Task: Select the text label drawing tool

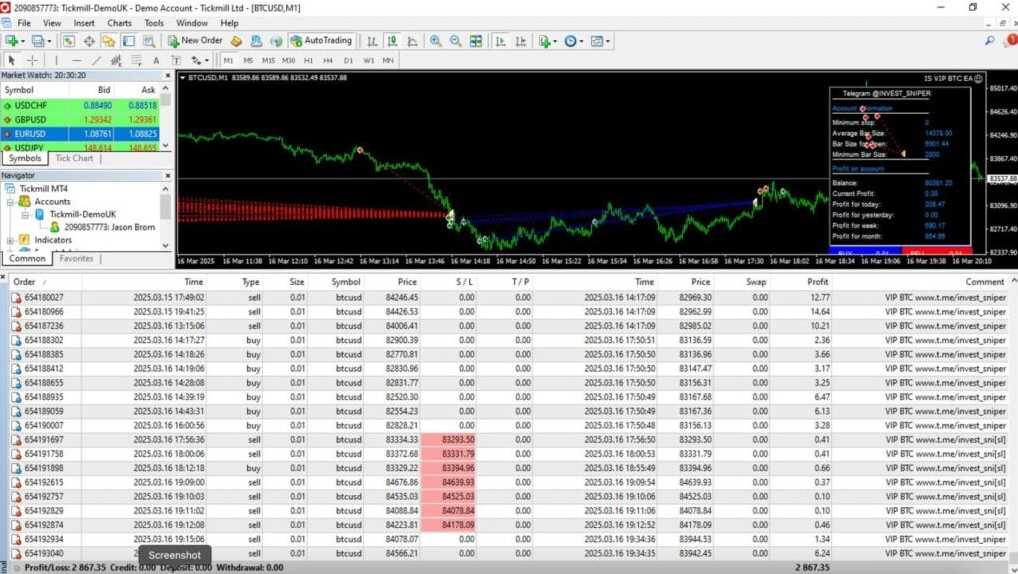Action: click(156, 60)
